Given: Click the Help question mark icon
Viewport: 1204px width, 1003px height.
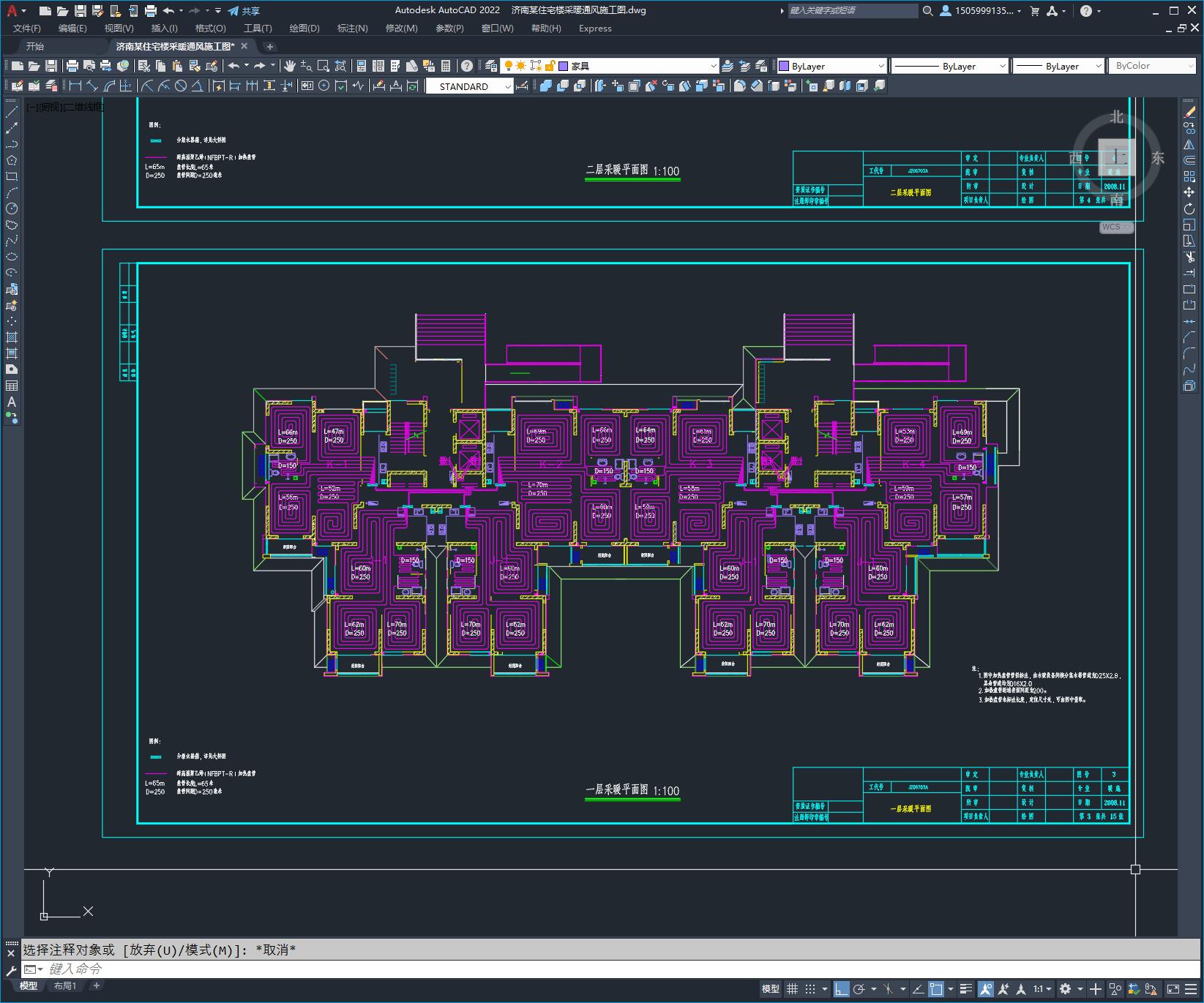Looking at the screenshot, I should 466,66.
